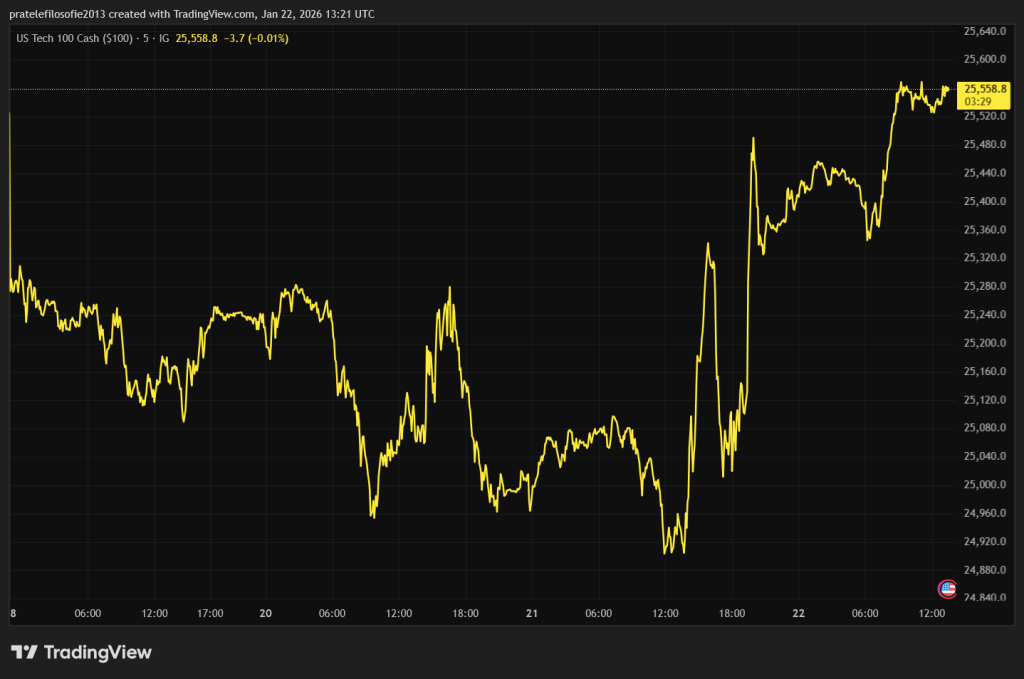
Task: Click the TradingView logo icon
Action: coord(24,652)
